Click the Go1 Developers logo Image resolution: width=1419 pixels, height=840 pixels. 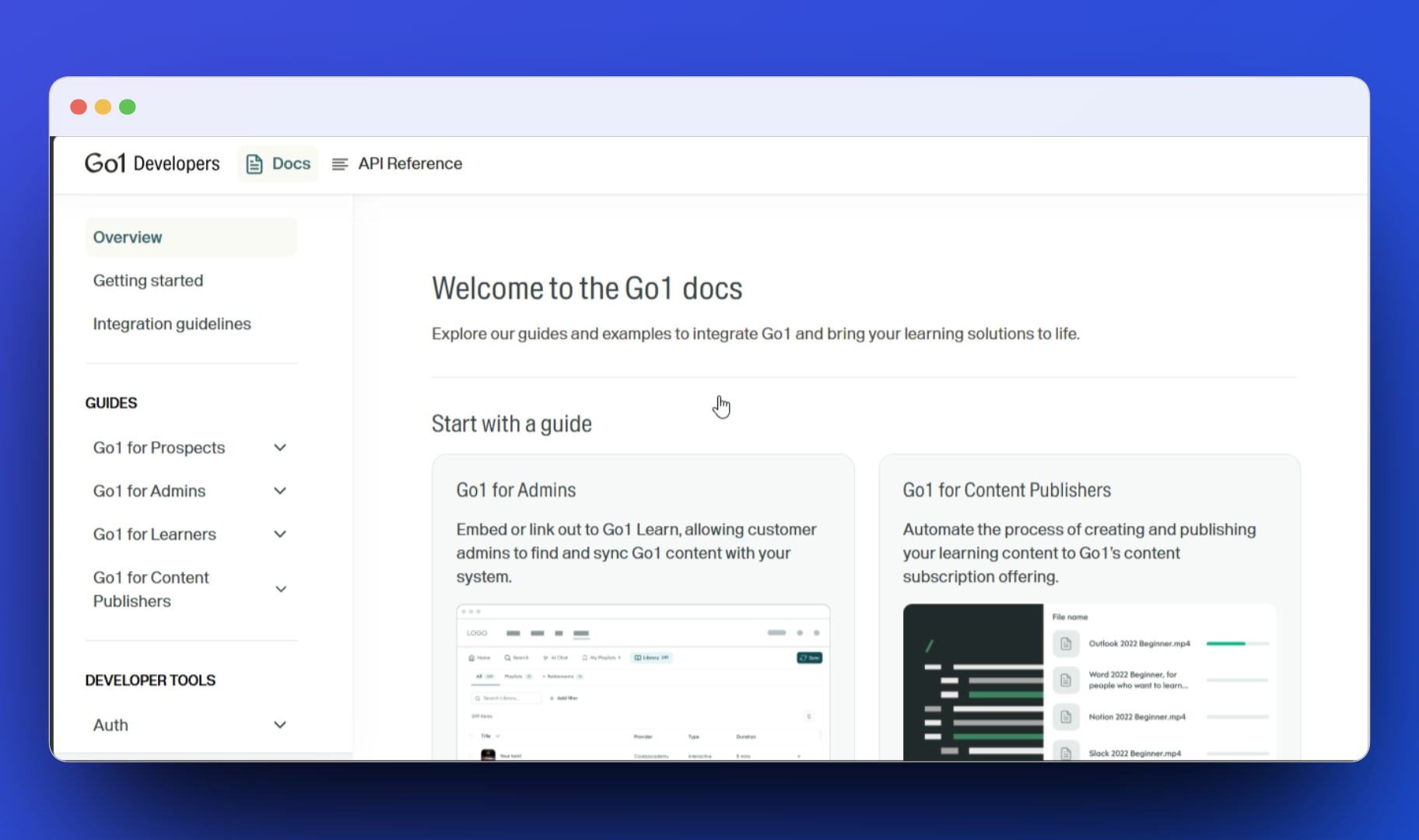(x=152, y=163)
